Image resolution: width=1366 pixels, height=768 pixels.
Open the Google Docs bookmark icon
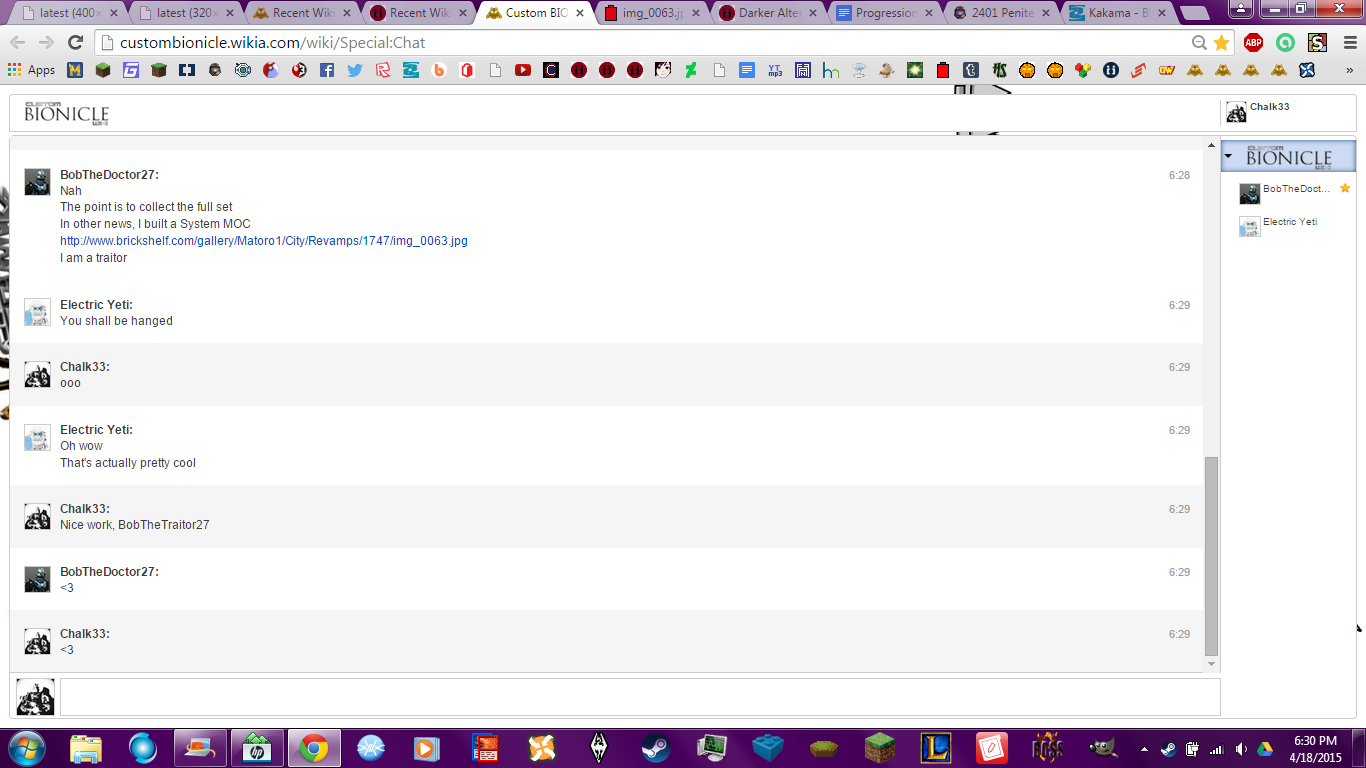click(x=747, y=70)
